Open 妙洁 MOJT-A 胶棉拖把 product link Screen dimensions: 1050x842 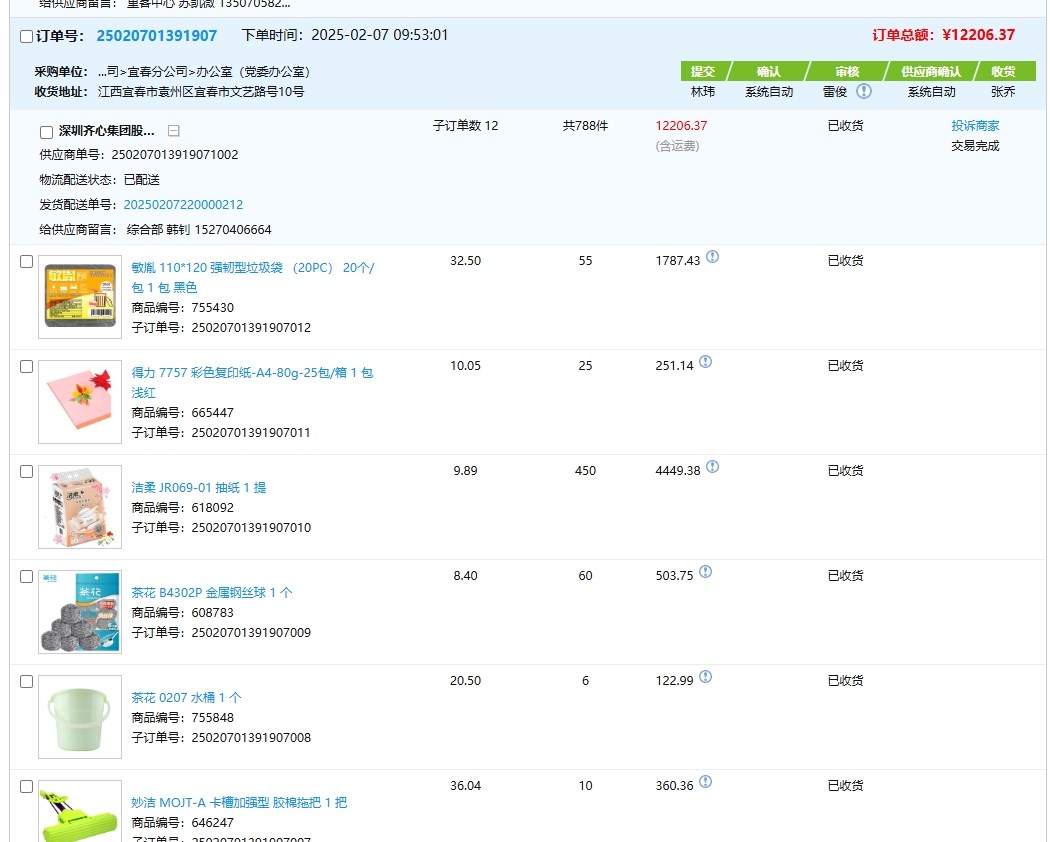(x=239, y=802)
